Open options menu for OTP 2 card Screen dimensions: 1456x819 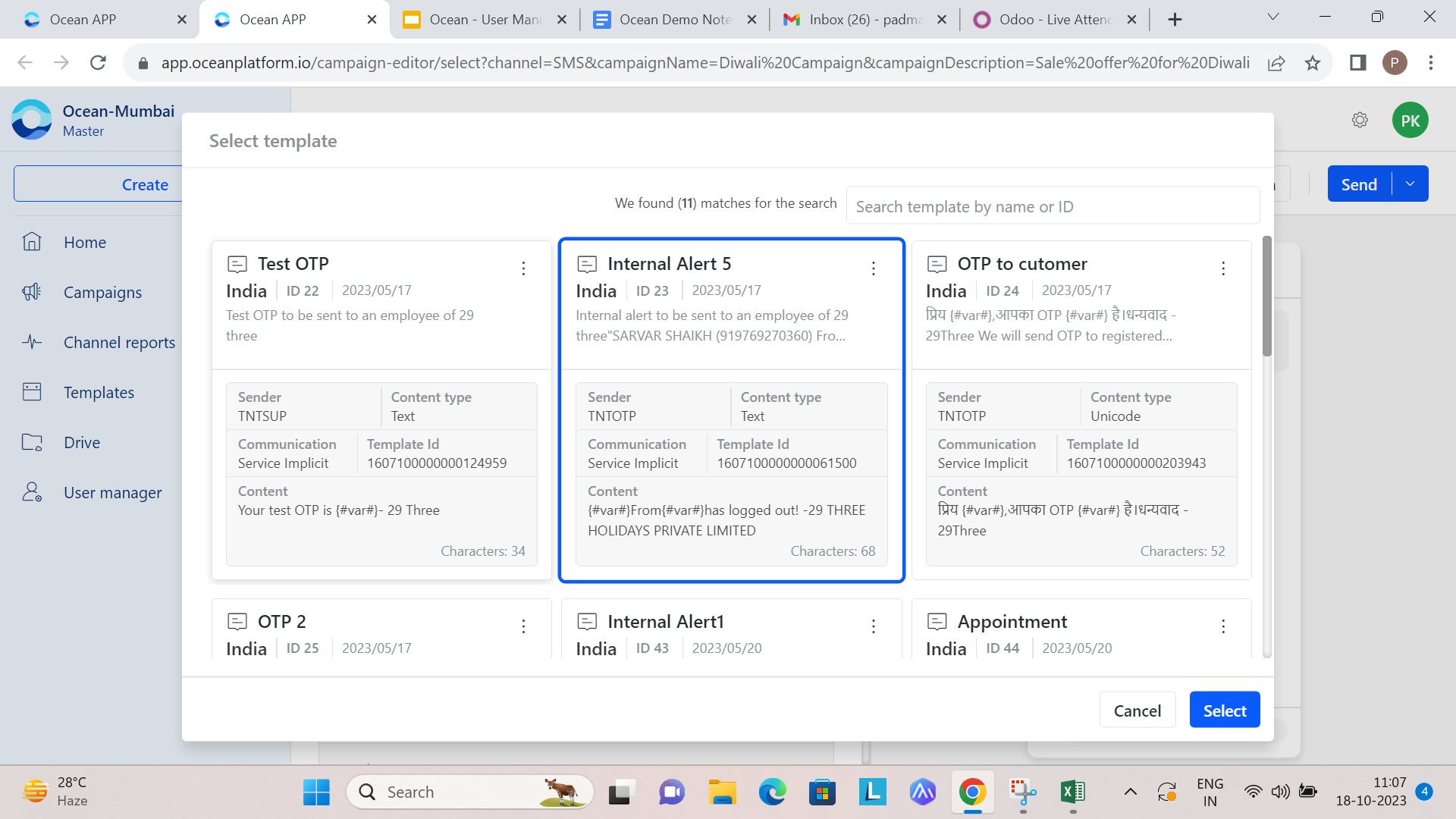point(523,626)
